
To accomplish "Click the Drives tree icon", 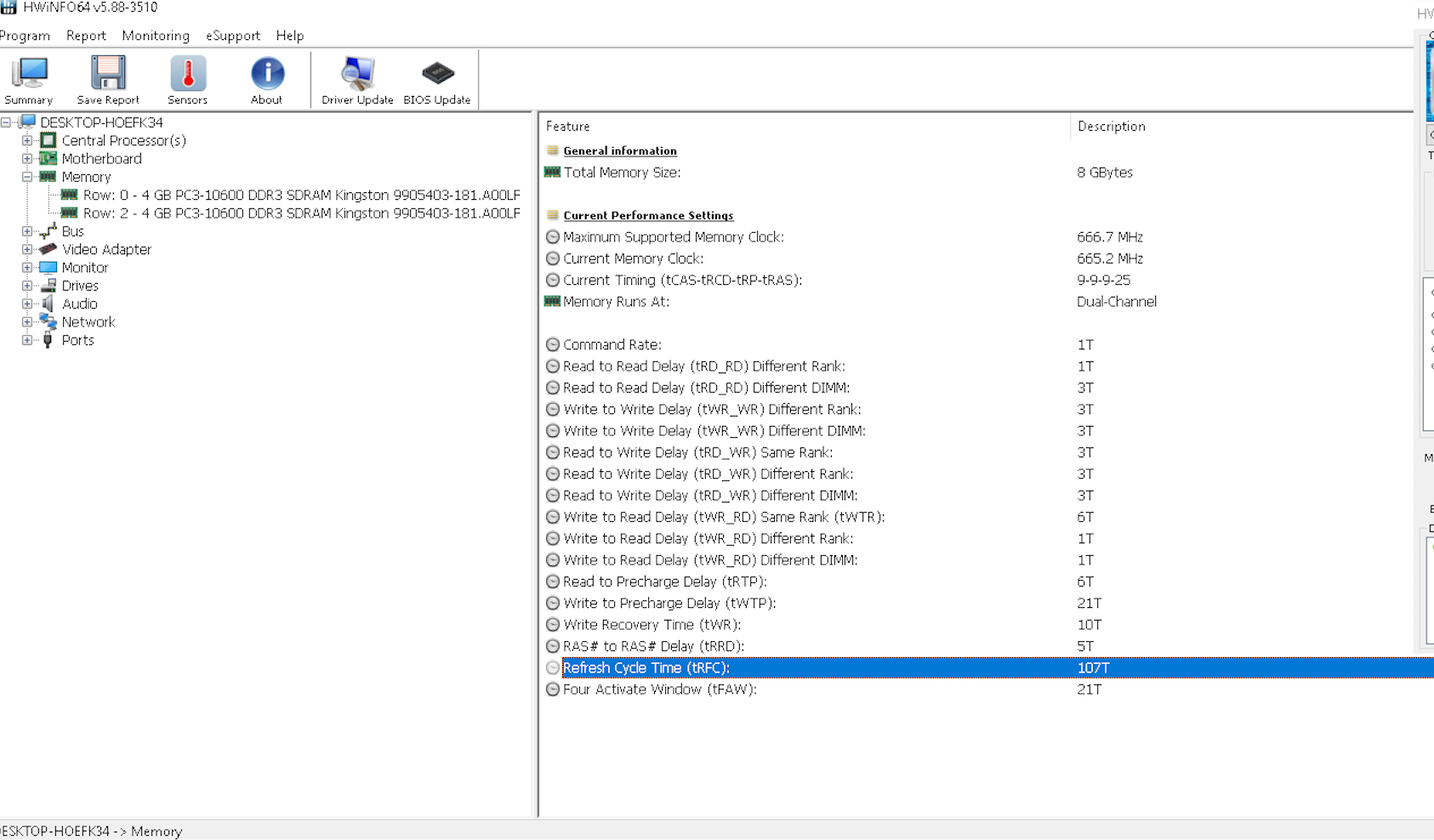I will click(x=48, y=286).
